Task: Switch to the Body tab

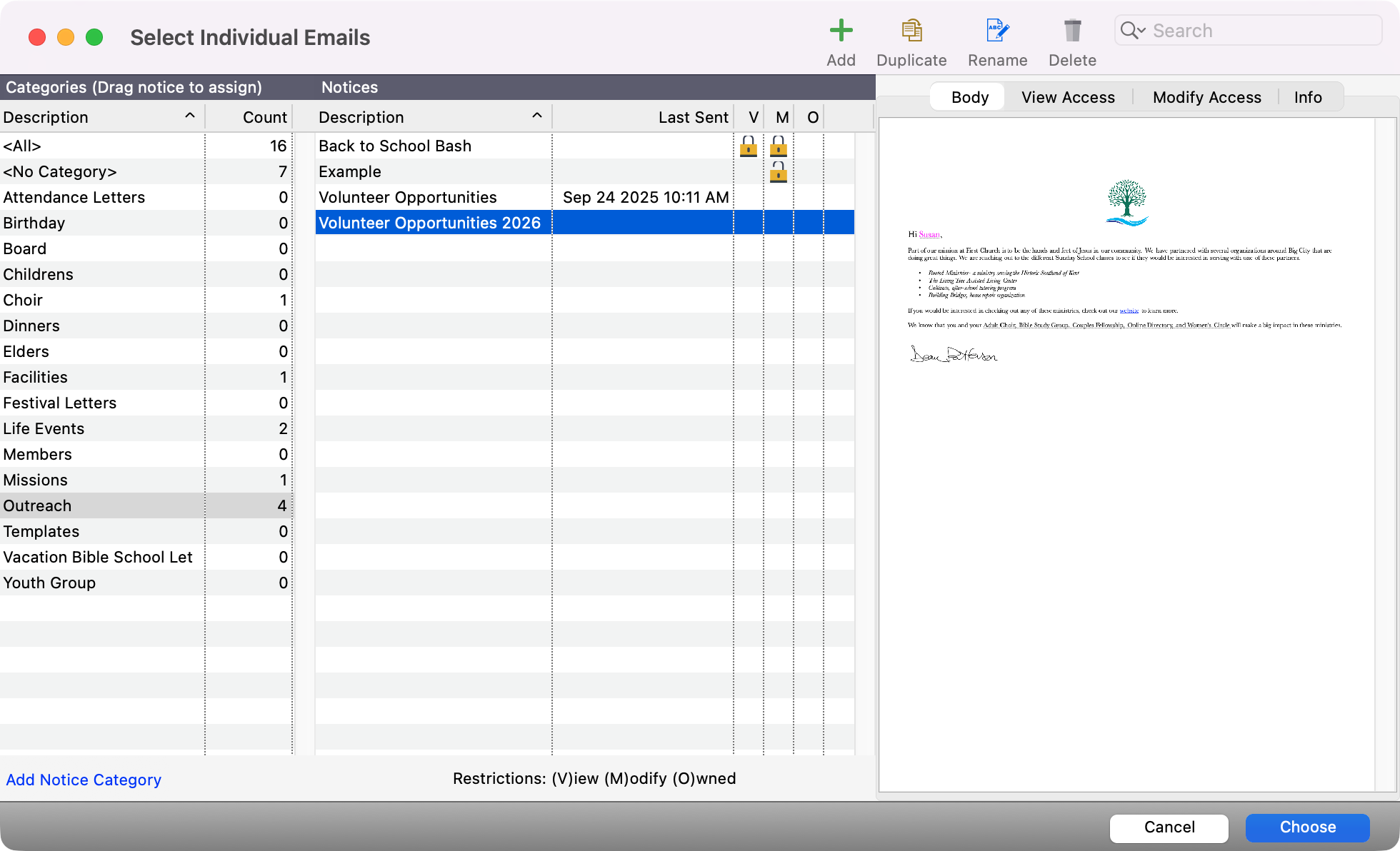Action: tap(969, 97)
